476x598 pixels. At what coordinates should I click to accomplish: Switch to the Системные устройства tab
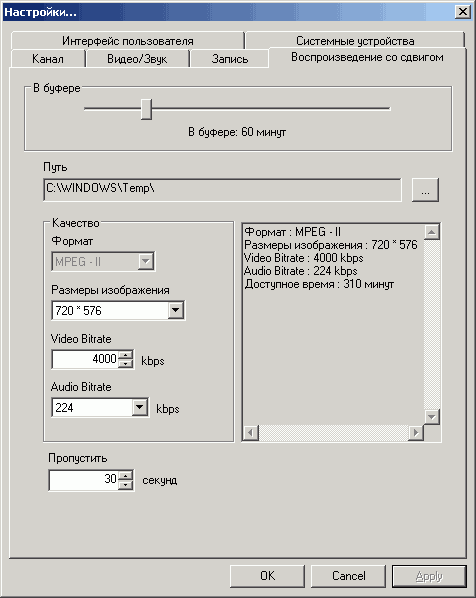[x=355, y=40]
